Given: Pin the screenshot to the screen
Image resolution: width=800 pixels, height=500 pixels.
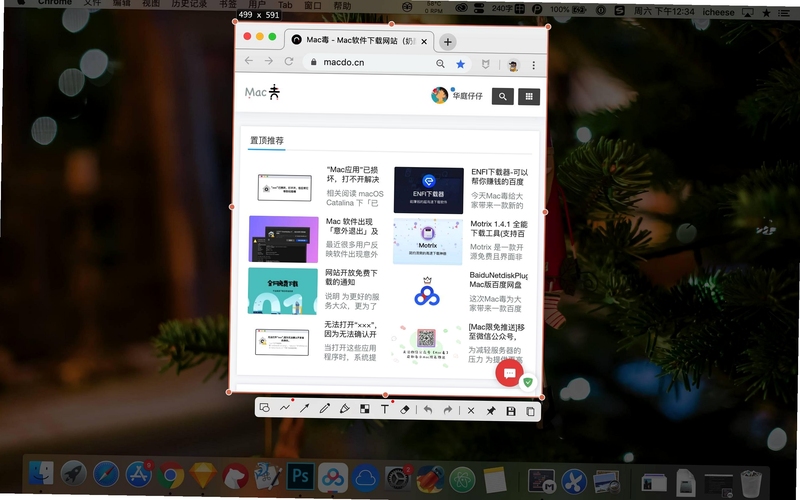Looking at the screenshot, I should tap(491, 411).
